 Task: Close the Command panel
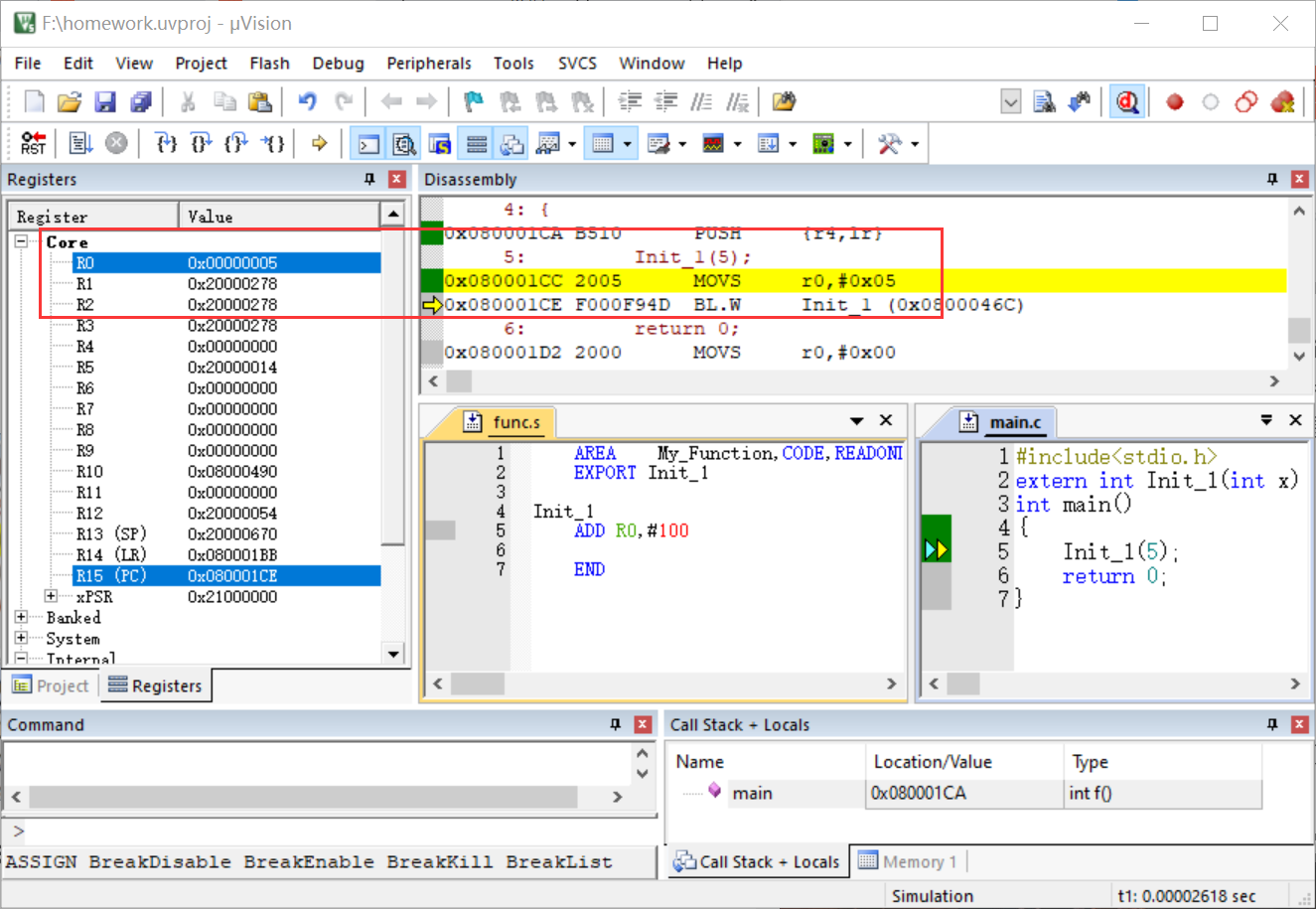point(643,724)
